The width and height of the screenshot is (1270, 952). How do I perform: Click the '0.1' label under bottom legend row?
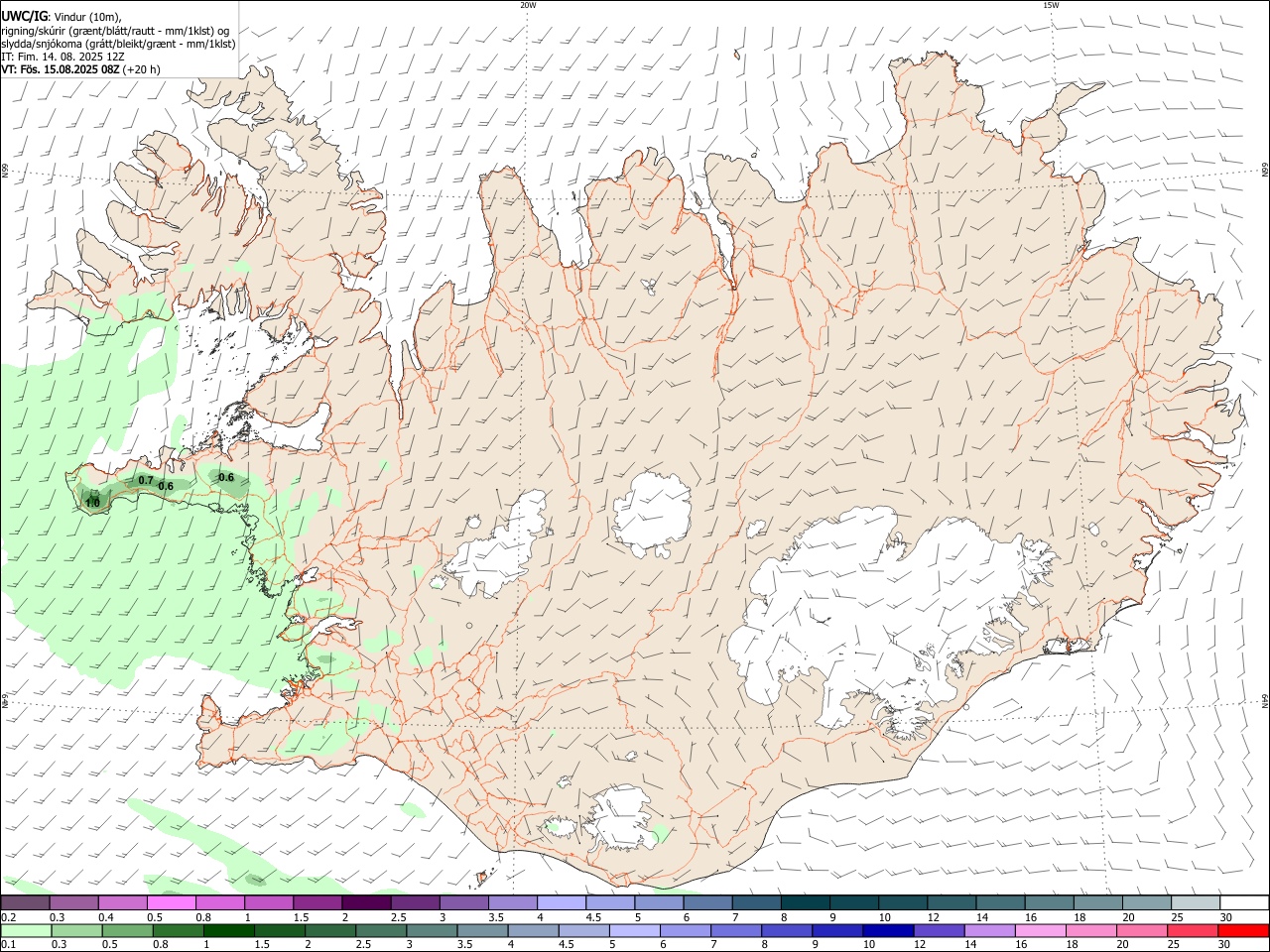coord(9,945)
